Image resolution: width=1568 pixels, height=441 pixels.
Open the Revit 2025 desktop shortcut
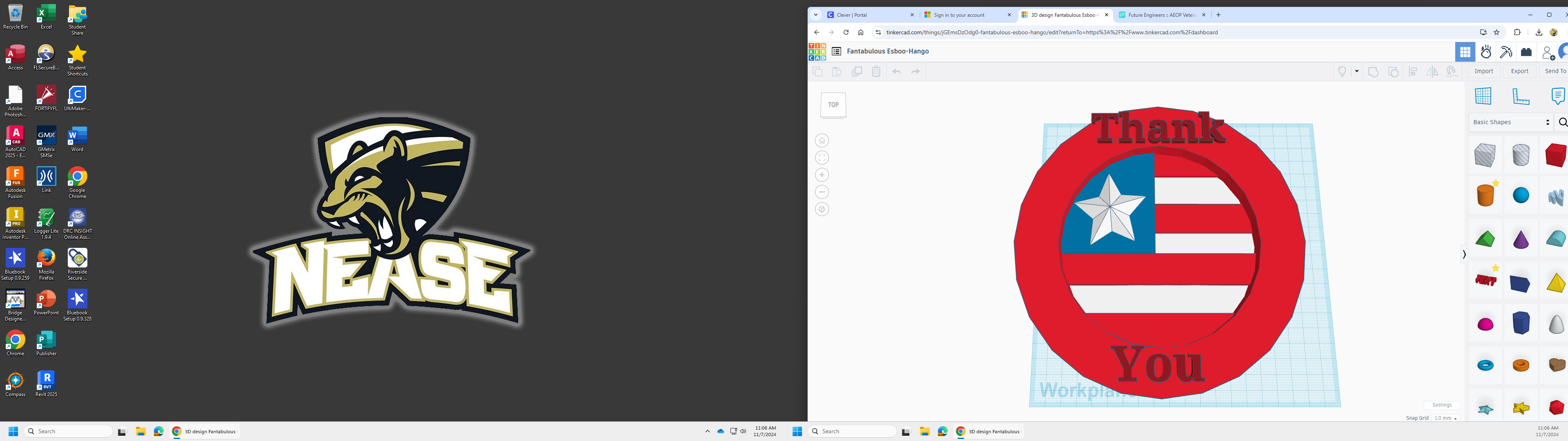click(x=46, y=384)
